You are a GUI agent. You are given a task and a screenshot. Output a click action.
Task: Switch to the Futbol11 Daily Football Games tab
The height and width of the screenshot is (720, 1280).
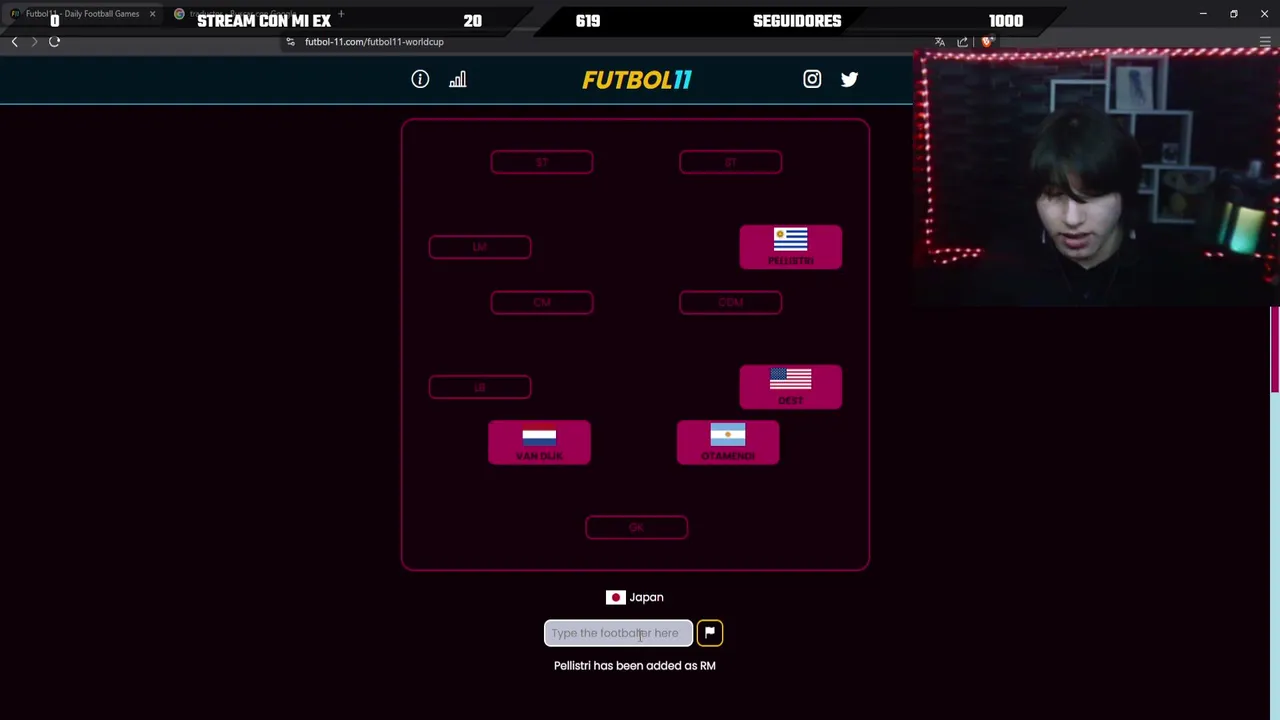pyautogui.click(x=82, y=14)
